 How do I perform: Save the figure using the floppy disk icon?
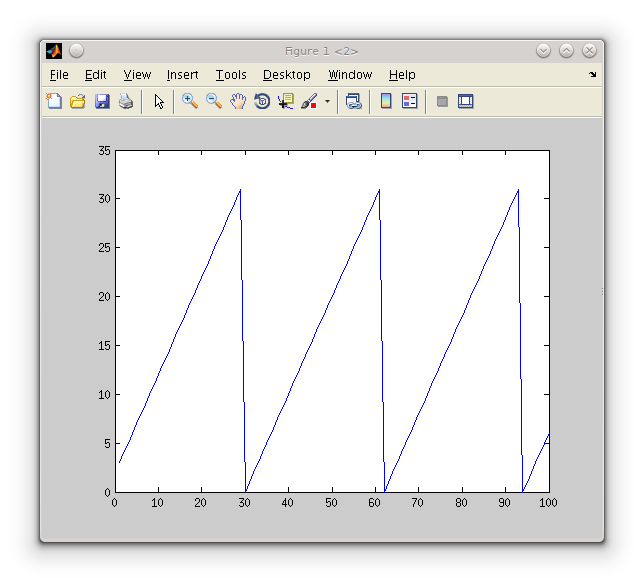point(102,101)
